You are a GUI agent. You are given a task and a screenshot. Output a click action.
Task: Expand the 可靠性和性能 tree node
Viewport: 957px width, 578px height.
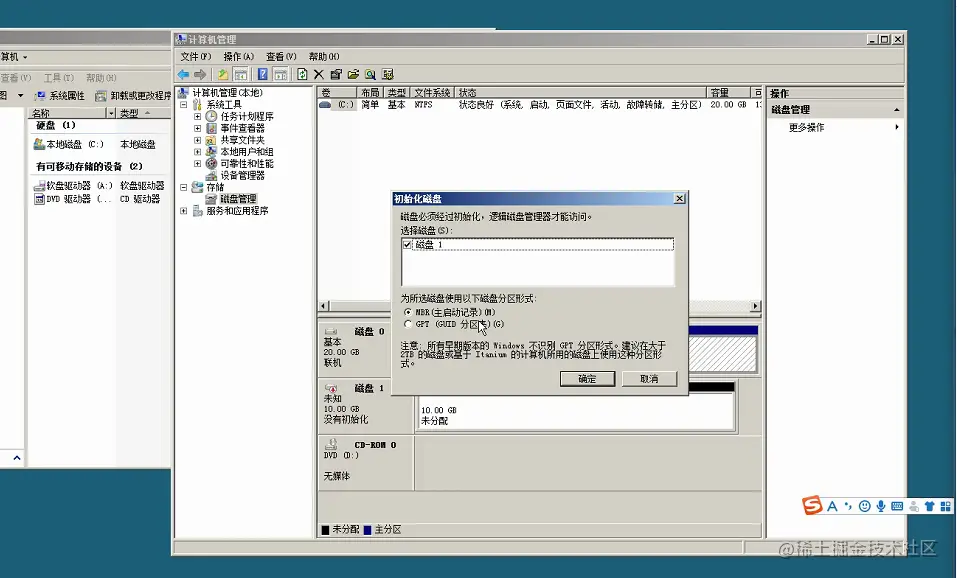(x=197, y=164)
